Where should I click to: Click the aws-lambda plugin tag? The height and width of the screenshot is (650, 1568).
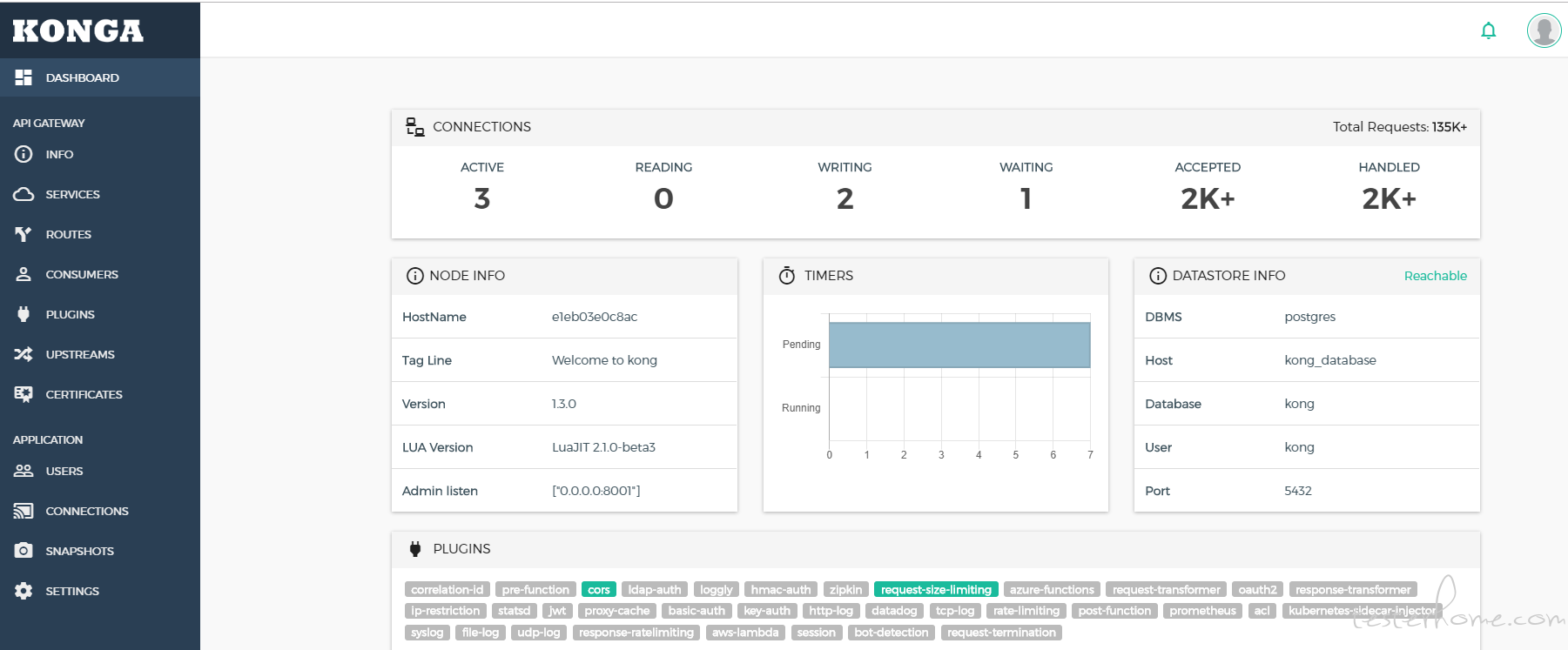(745, 633)
